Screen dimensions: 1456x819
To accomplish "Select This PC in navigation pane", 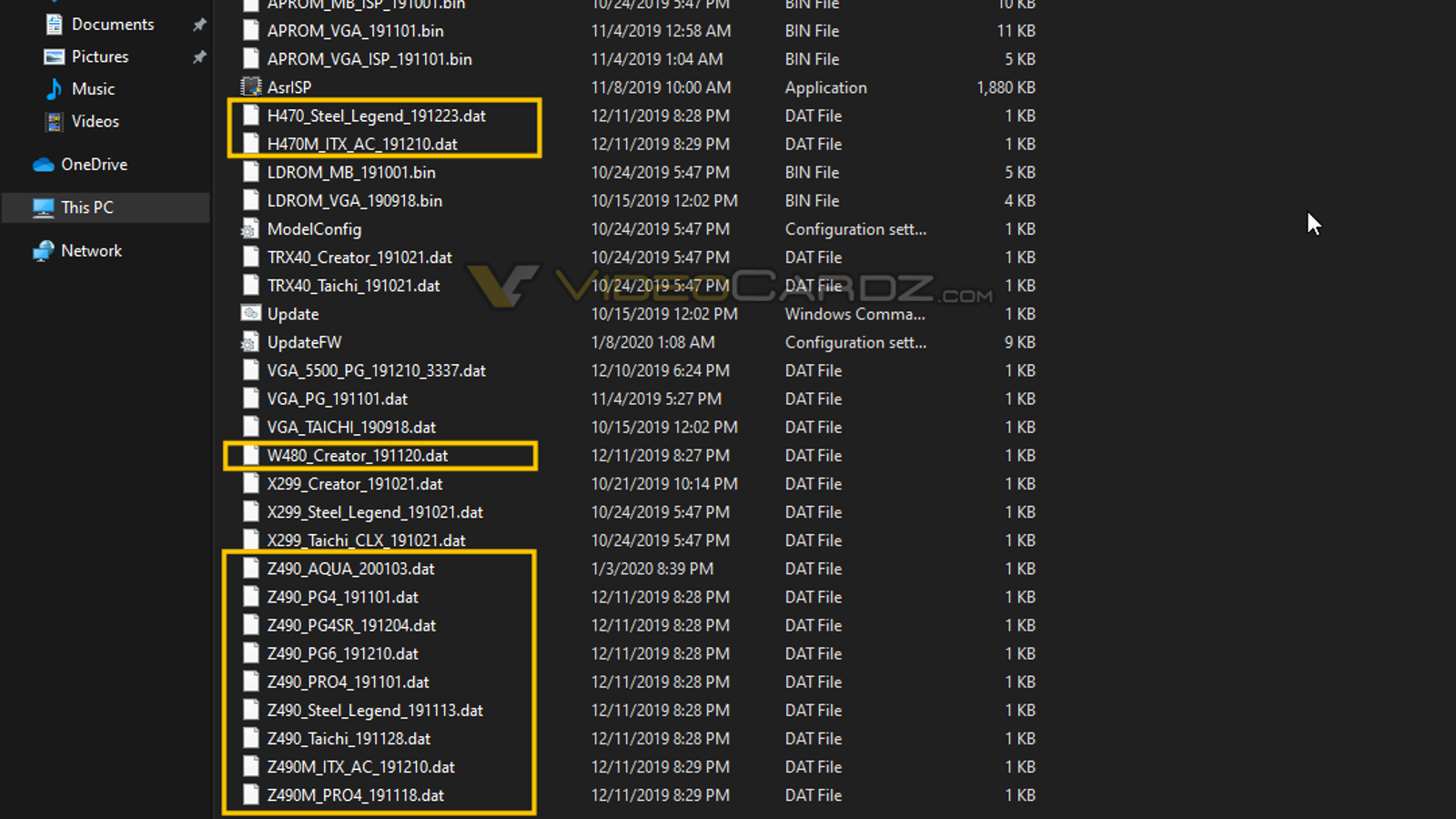I will (x=87, y=207).
